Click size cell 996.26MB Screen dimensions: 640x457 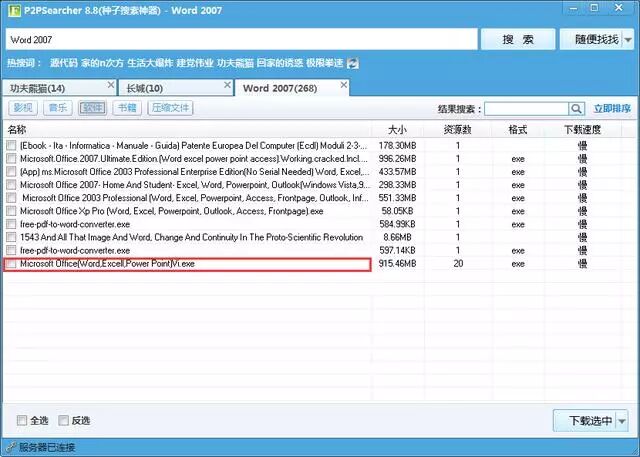[x=397, y=158]
